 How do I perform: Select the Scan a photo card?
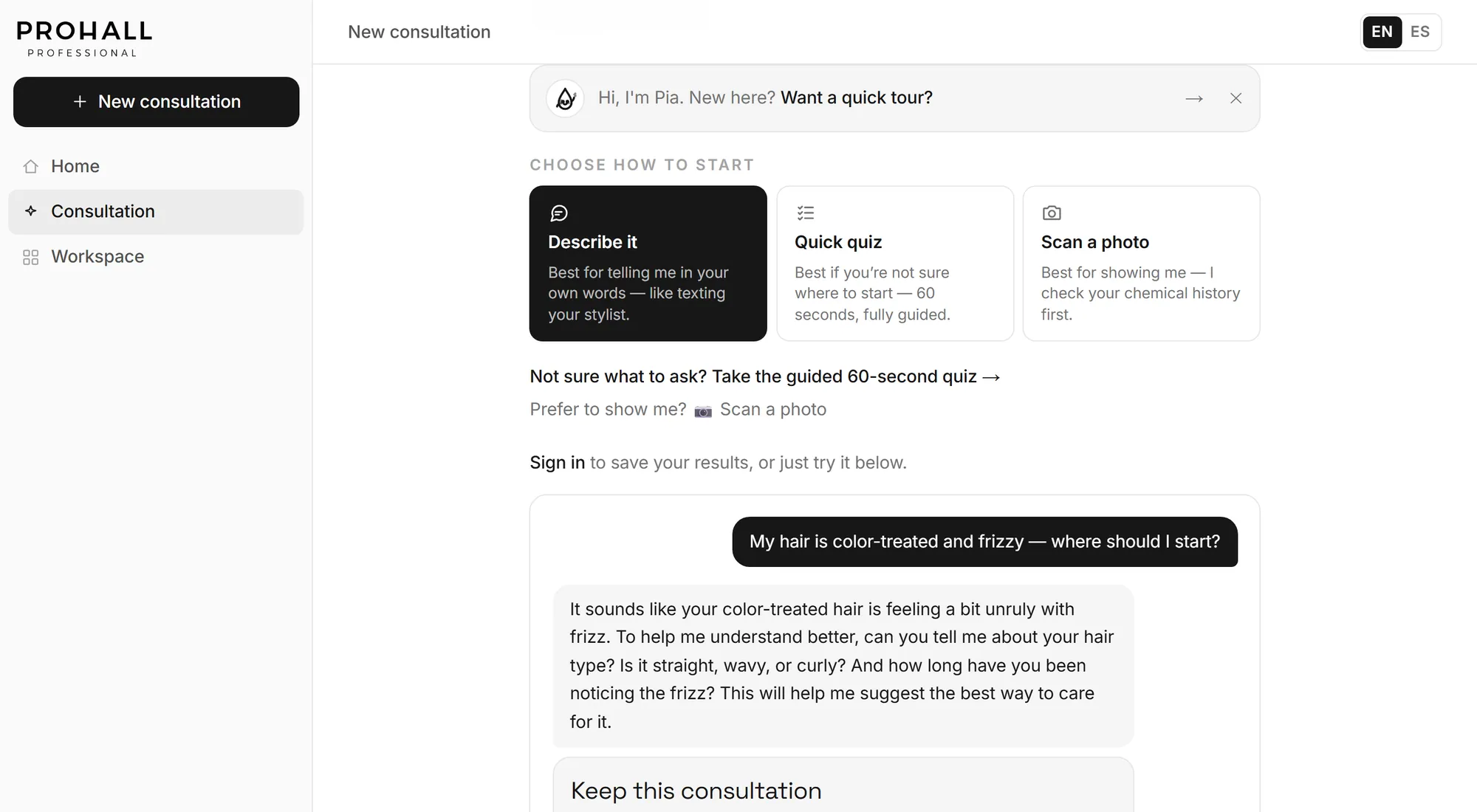click(1142, 264)
